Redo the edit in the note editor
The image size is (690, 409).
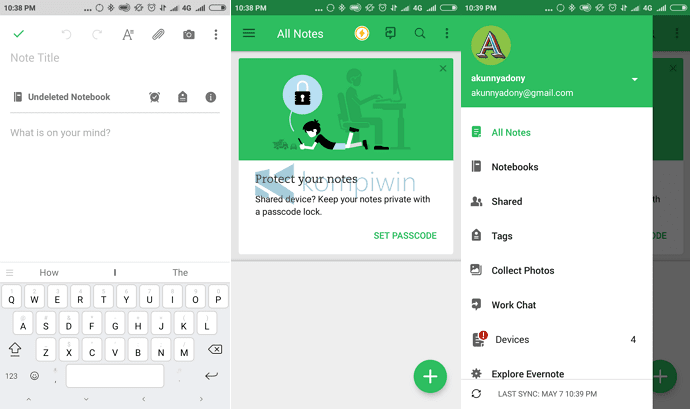(x=97, y=34)
